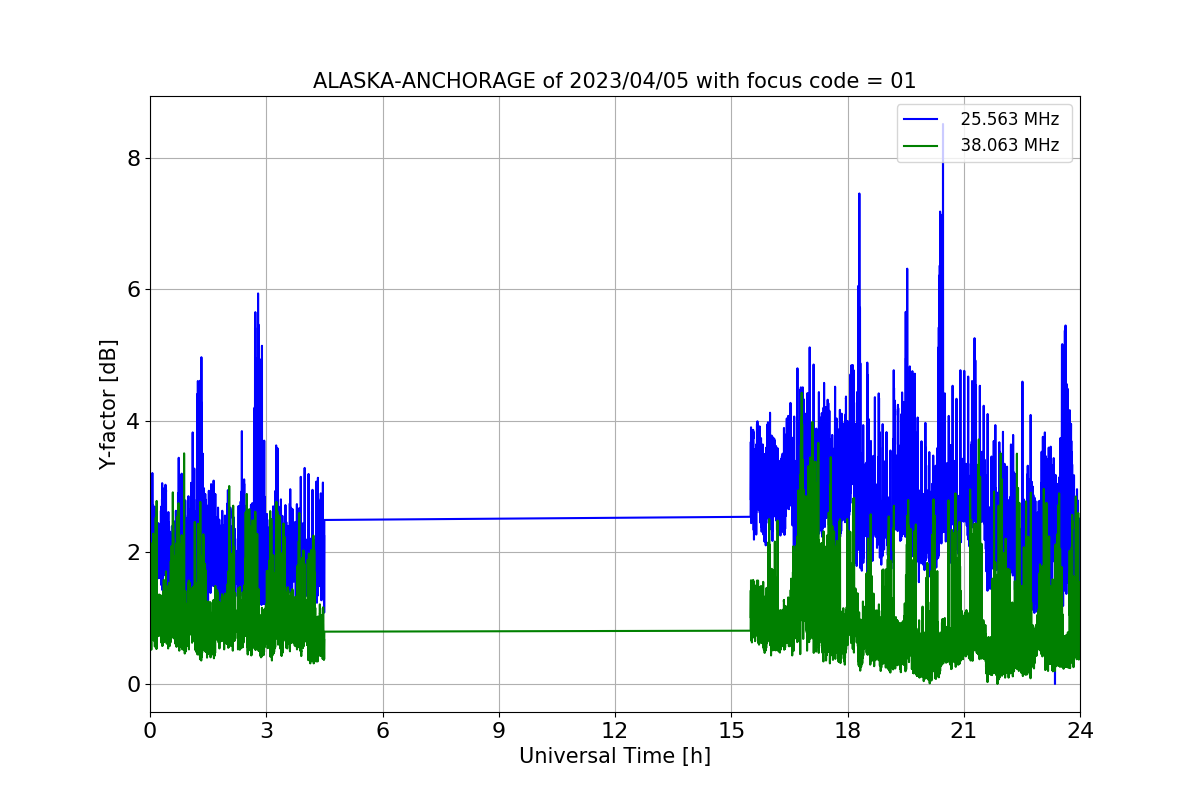Click x-axis tick label 6
Screen dimensions: 1200x800
coord(382,730)
